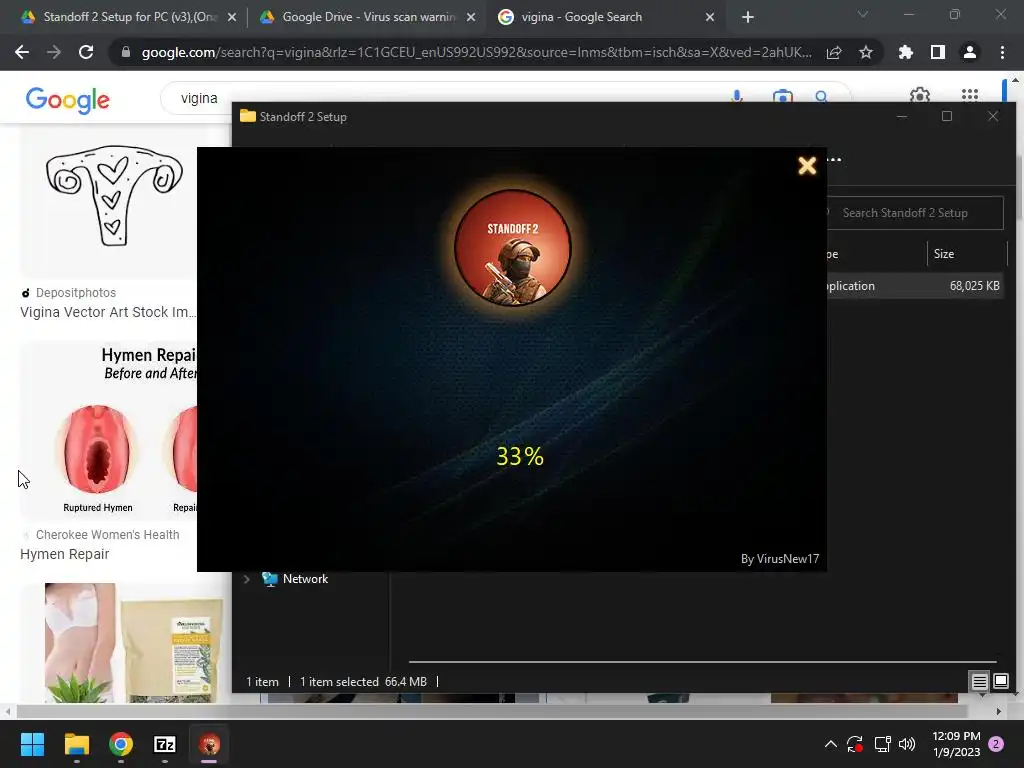Close the vigina Google Search tab
1024x768 pixels.
point(710,18)
